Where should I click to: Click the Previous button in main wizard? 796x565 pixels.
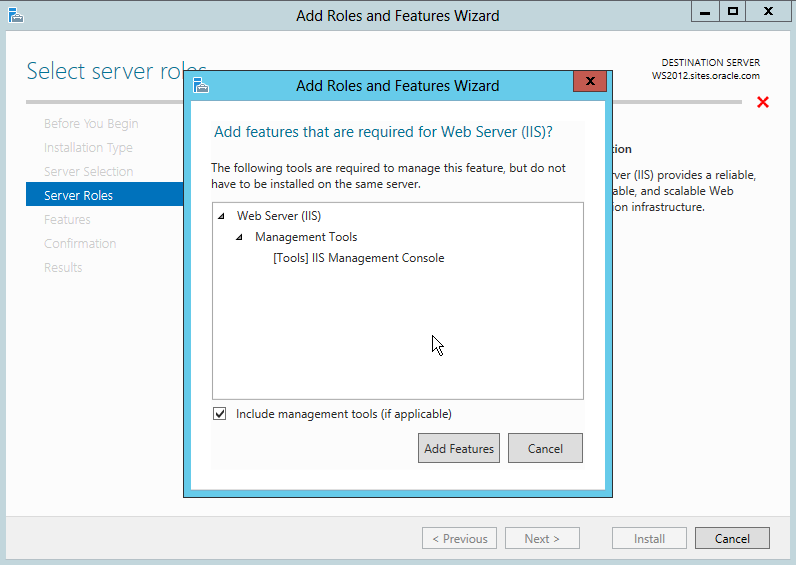pos(459,538)
